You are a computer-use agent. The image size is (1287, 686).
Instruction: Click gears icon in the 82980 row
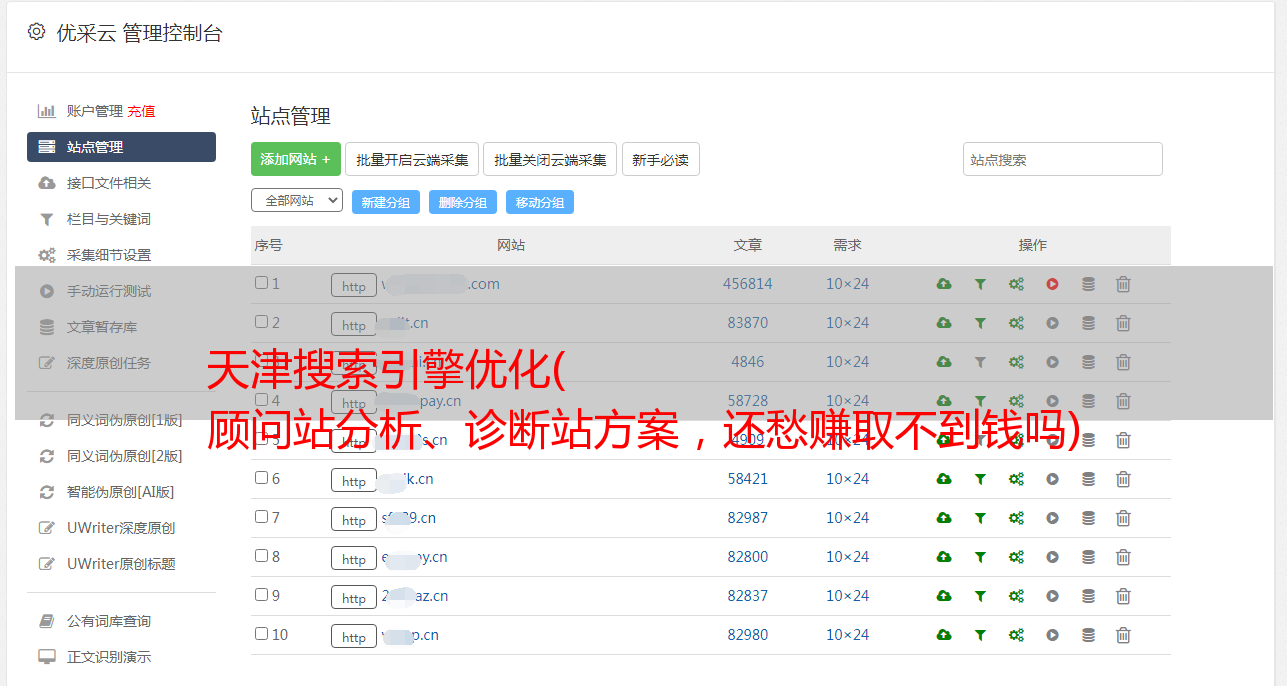pyautogui.click(x=1016, y=635)
